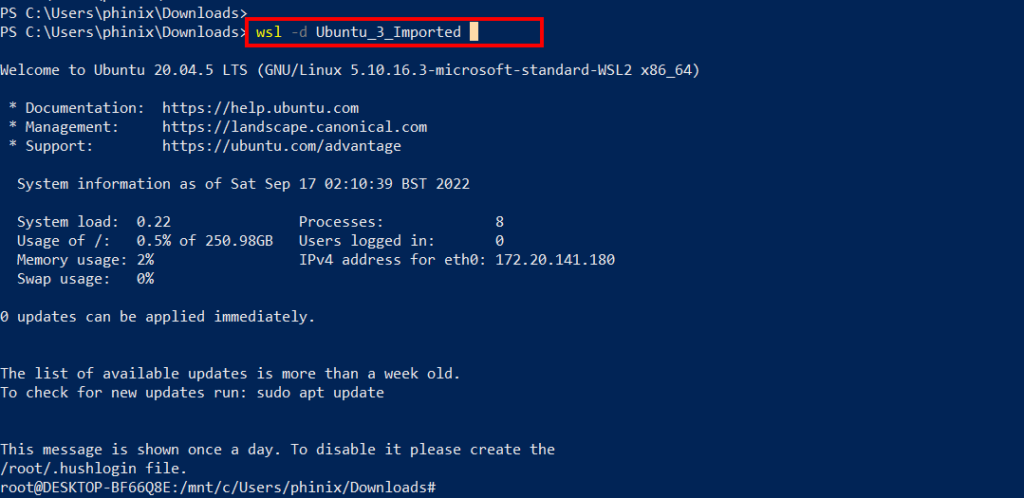The height and width of the screenshot is (498, 1024).
Task: Click the PS C:\Users\phinix\Downloads prompt on second line
Action: click(x=123, y=32)
